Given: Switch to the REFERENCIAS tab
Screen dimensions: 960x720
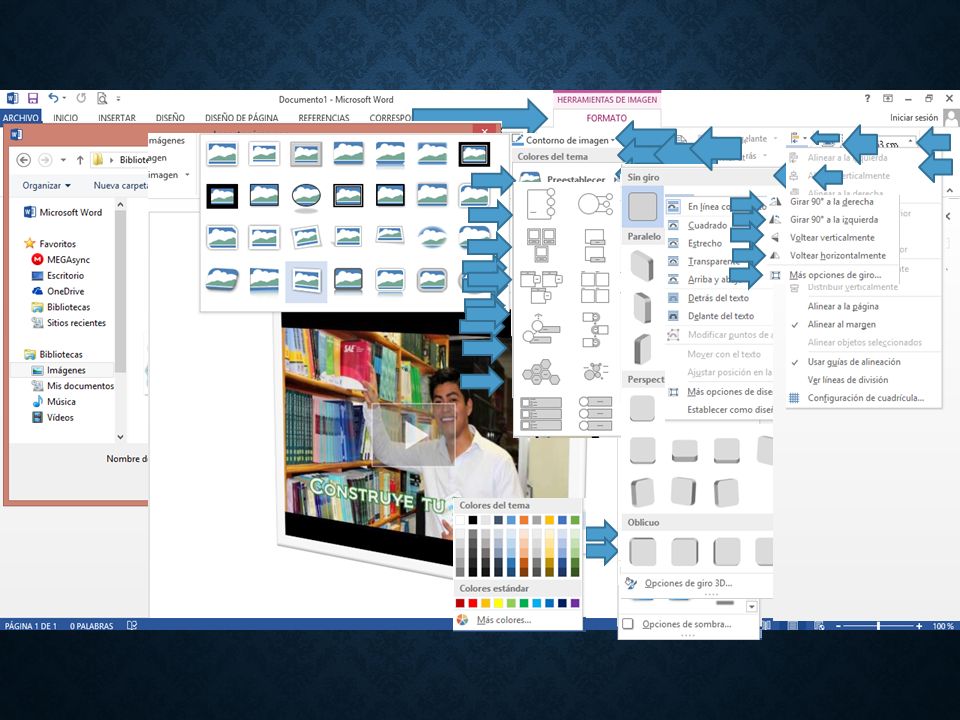Looking at the screenshot, I should click(x=324, y=118).
